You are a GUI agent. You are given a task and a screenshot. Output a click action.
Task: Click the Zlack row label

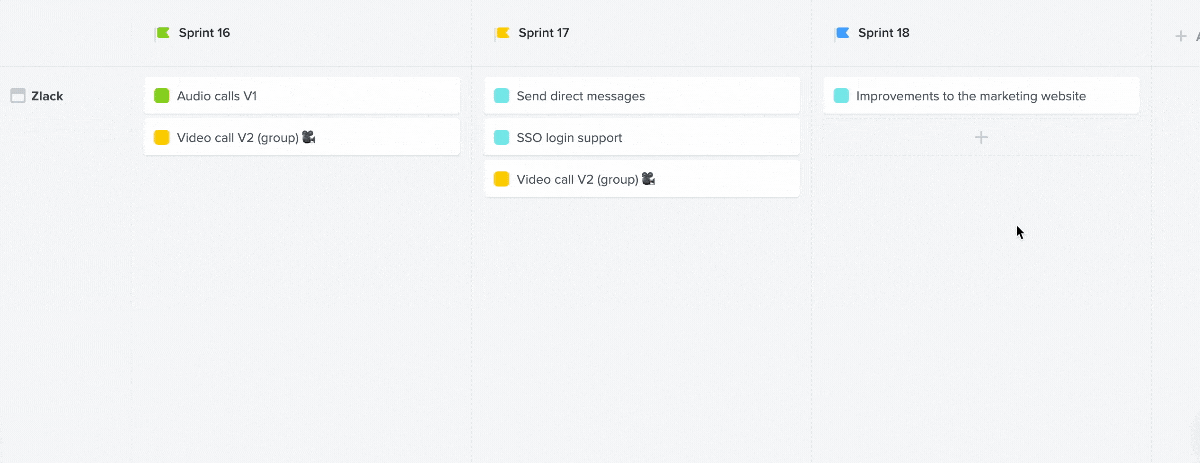tap(47, 96)
